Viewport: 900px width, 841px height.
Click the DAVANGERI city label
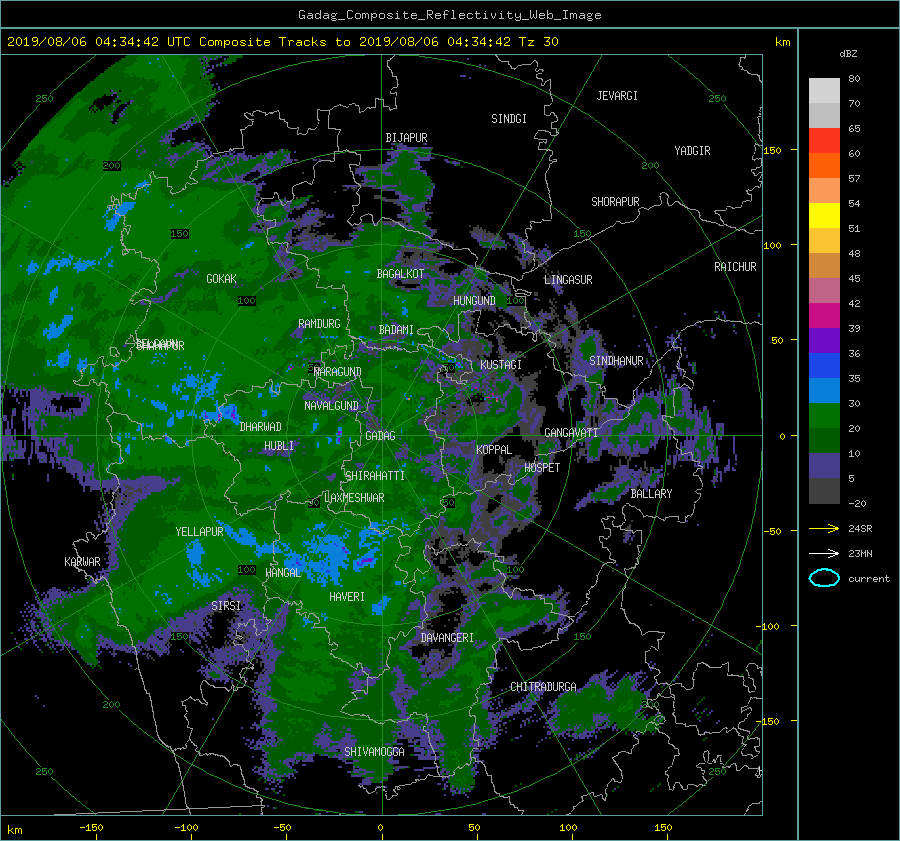coord(447,638)
